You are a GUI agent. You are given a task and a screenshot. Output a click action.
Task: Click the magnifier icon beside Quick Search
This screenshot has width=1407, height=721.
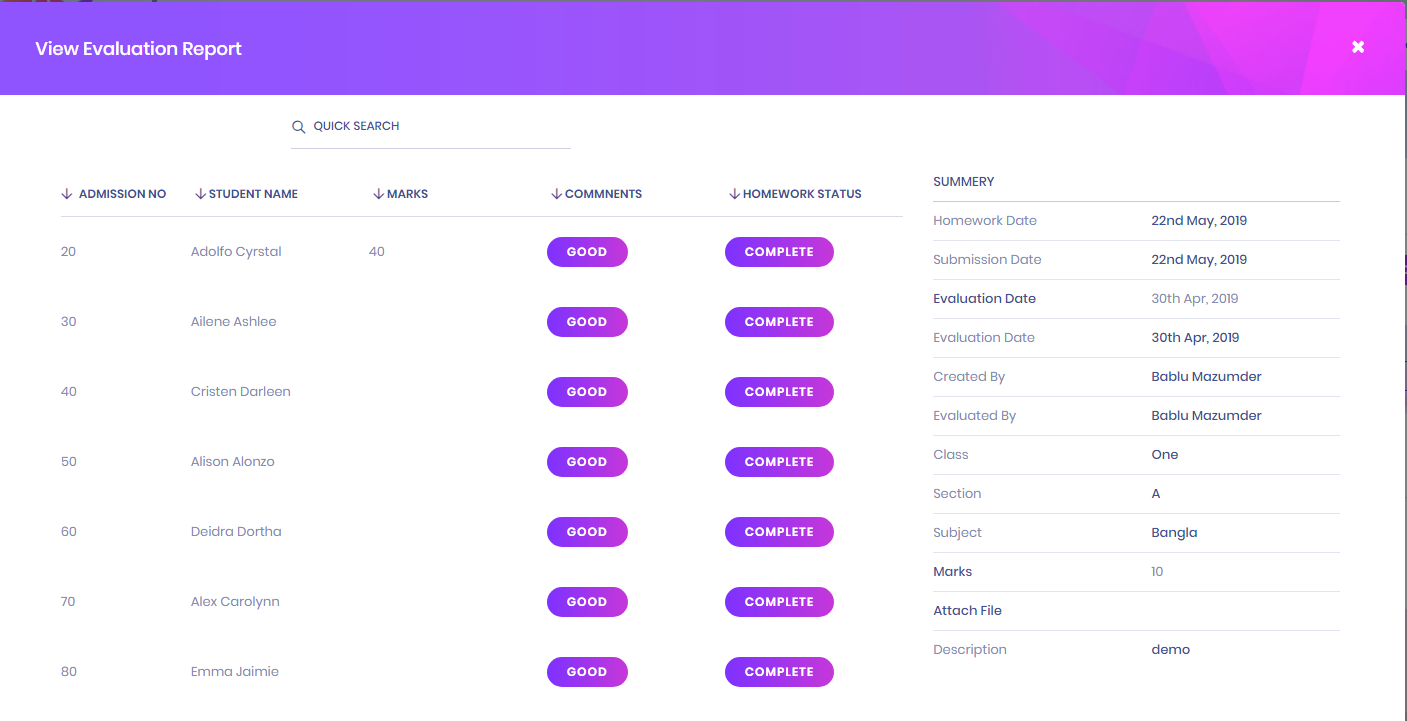[298, 127]
